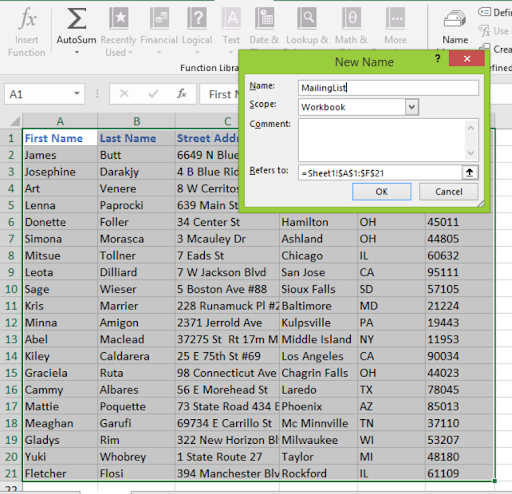Screen dimensions: 512x494
Task: Click into the Name text field
Action: point(388,88)
